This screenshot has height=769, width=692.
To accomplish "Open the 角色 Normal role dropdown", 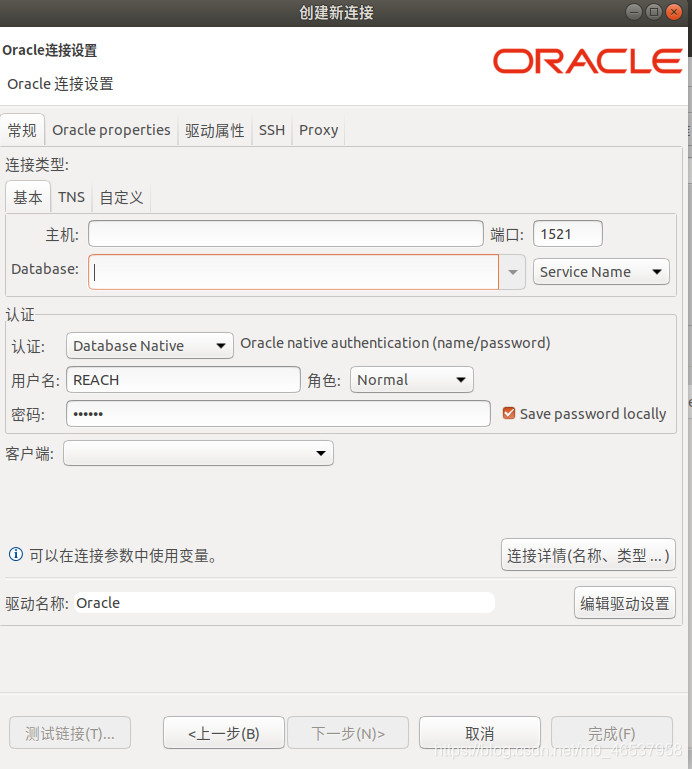I will (411, 380).
